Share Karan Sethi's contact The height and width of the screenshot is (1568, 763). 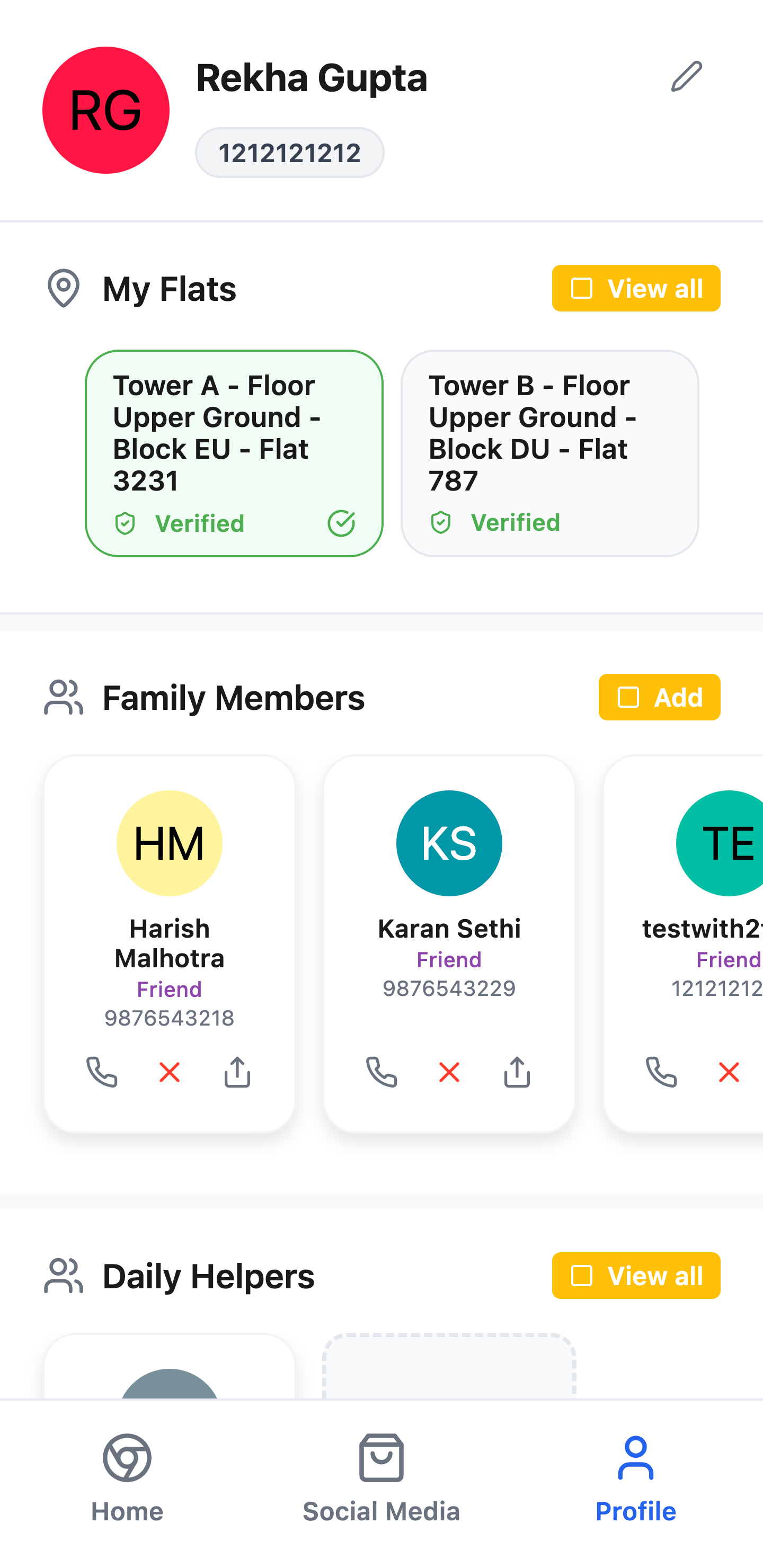517,1072
